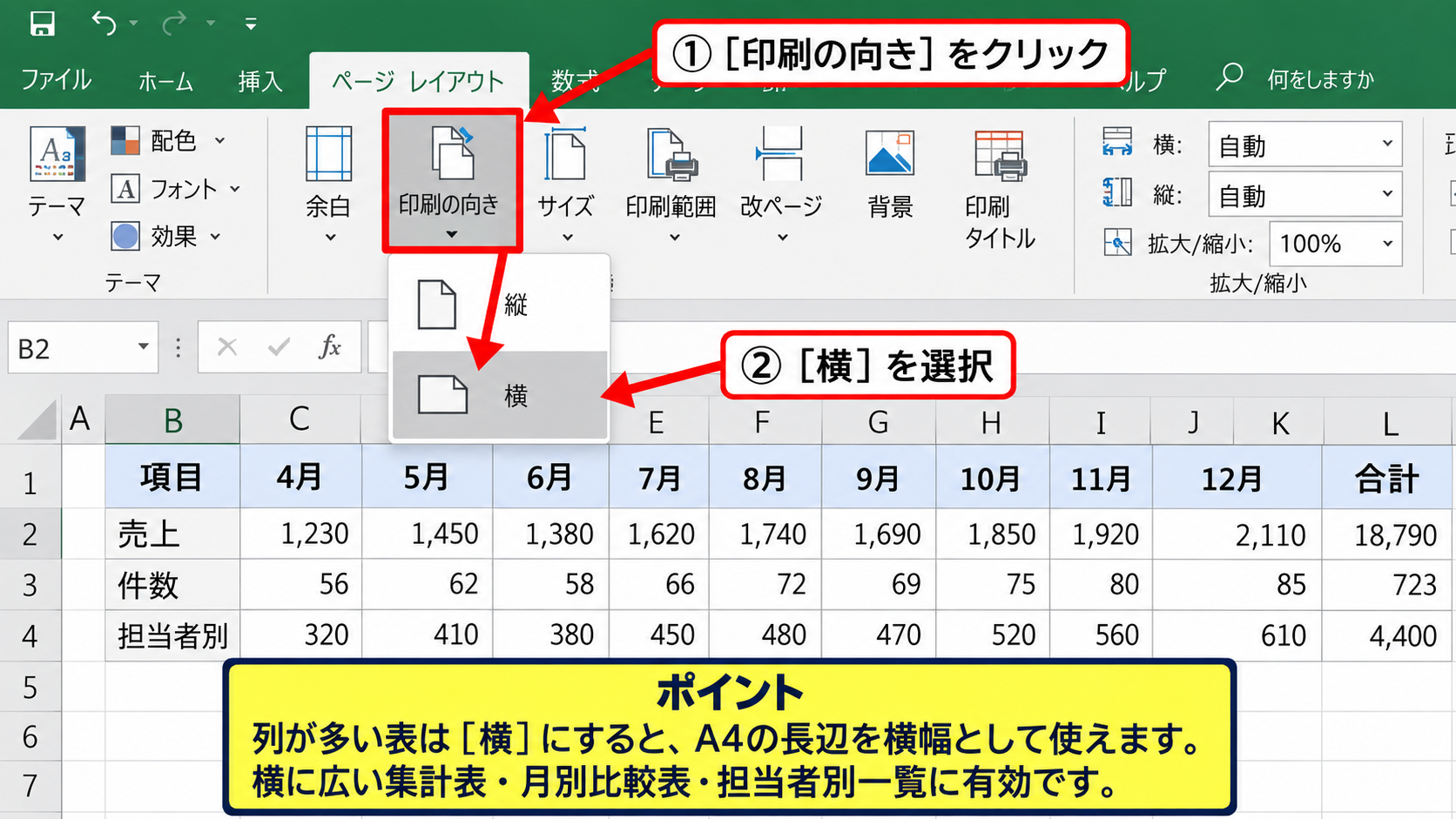Open the 縦 height scaling dropdown
Screen dimensions: 1456x819
coord(1304,195)
